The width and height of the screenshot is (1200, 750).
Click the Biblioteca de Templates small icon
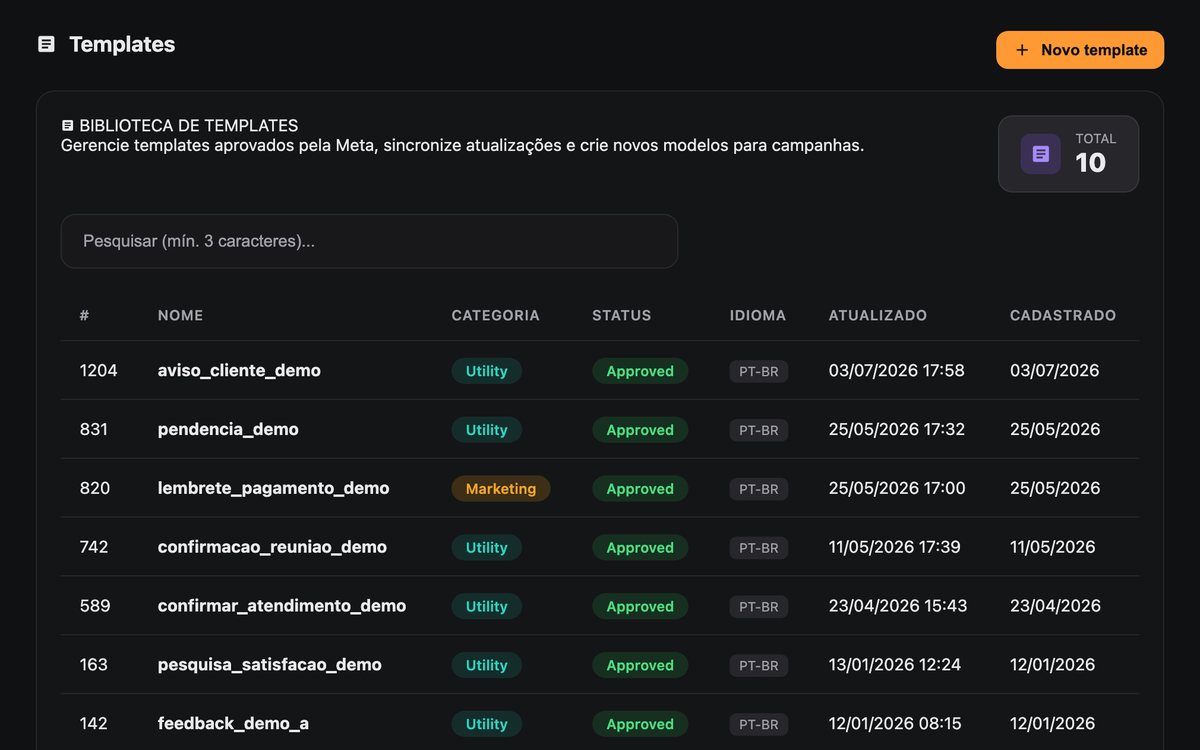pyautogui.click(x=67, y=126)
